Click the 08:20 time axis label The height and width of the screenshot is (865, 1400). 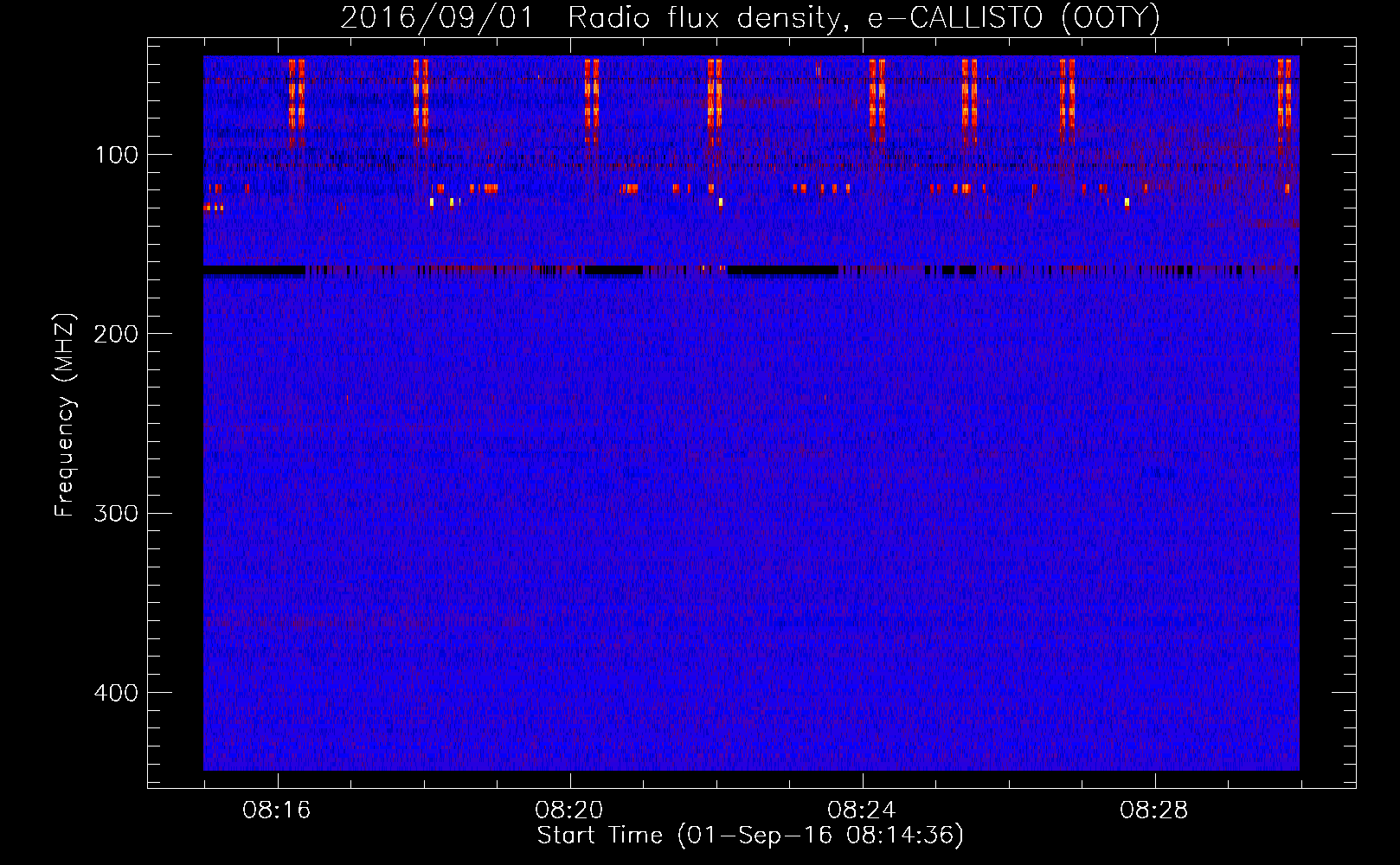pos(569,811)
